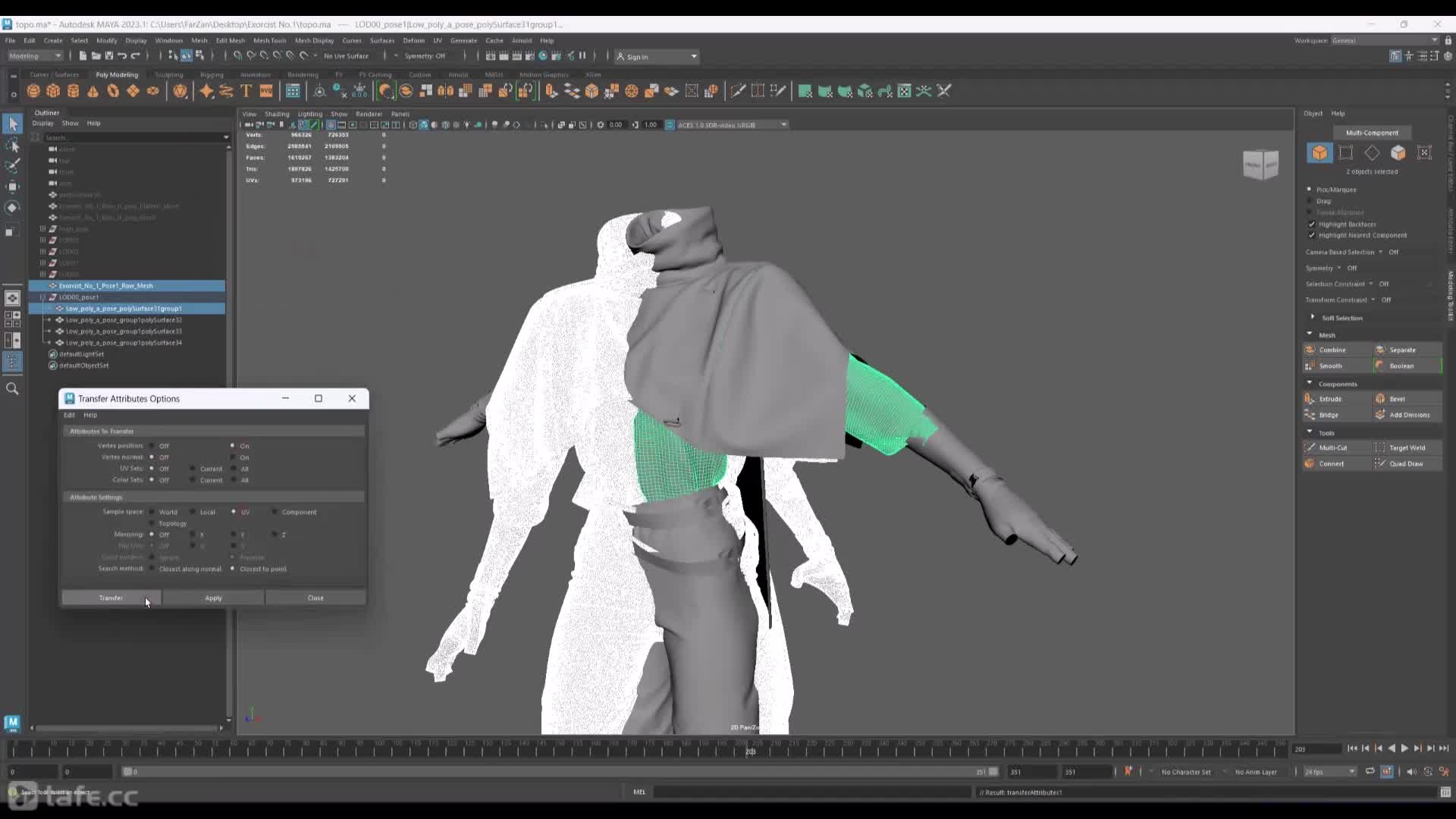Click the Separate mesh tool

tap(1407, 350)
